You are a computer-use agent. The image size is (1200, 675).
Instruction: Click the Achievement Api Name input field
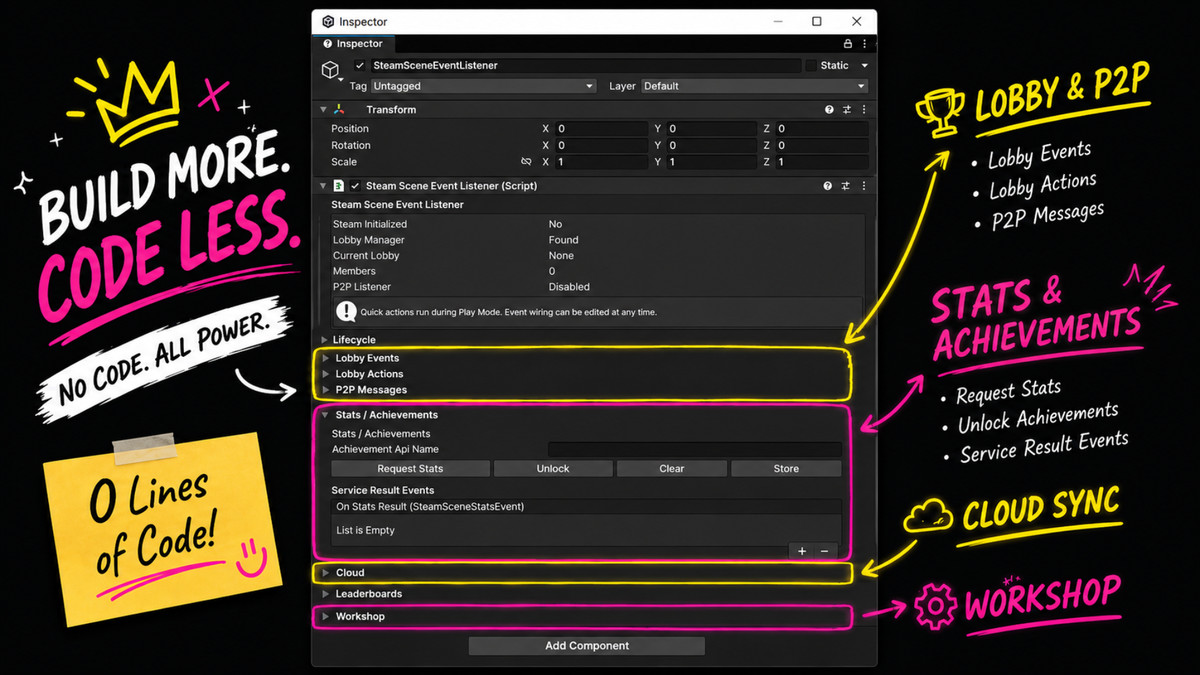click(x=695, y=450)
